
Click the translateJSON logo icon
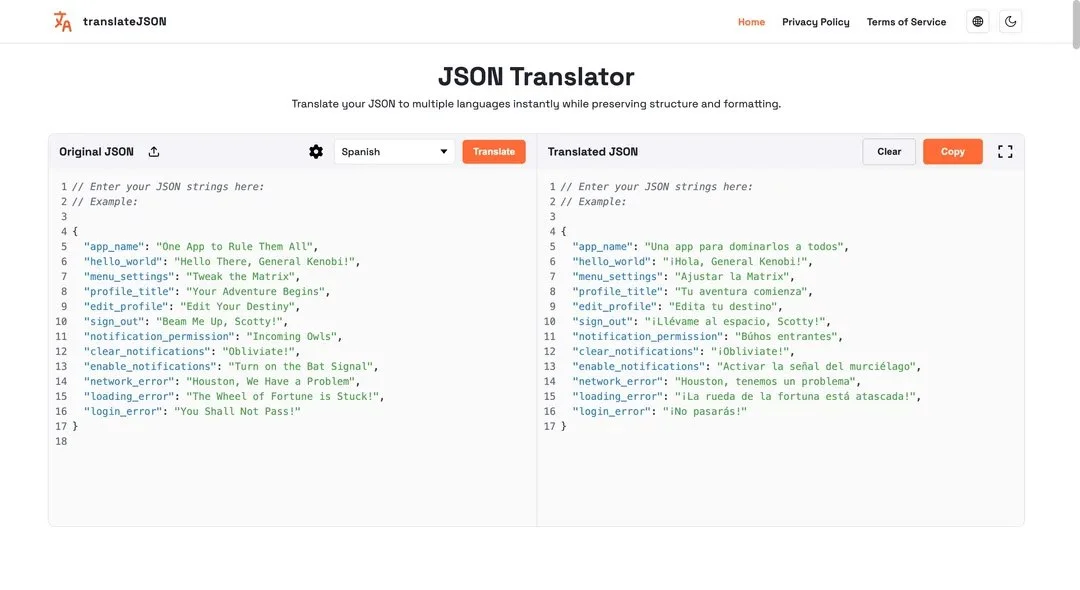point(63,22)
